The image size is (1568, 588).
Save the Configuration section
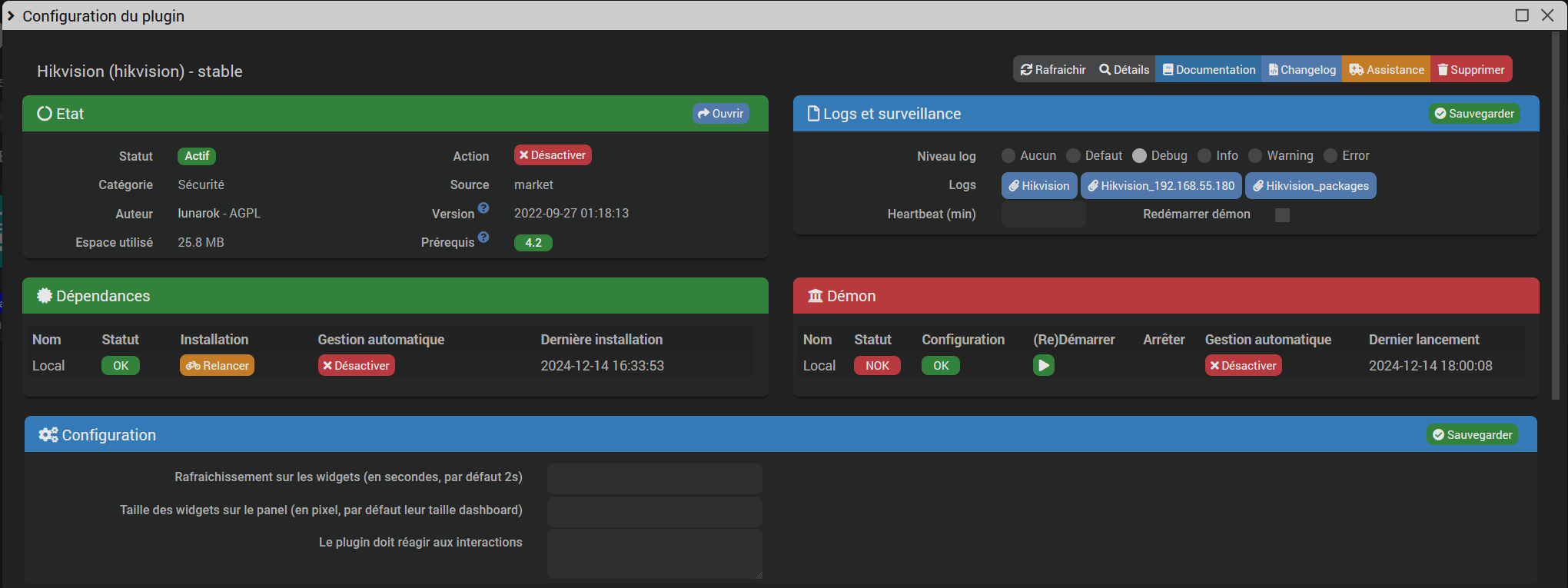click(1472, 435)
